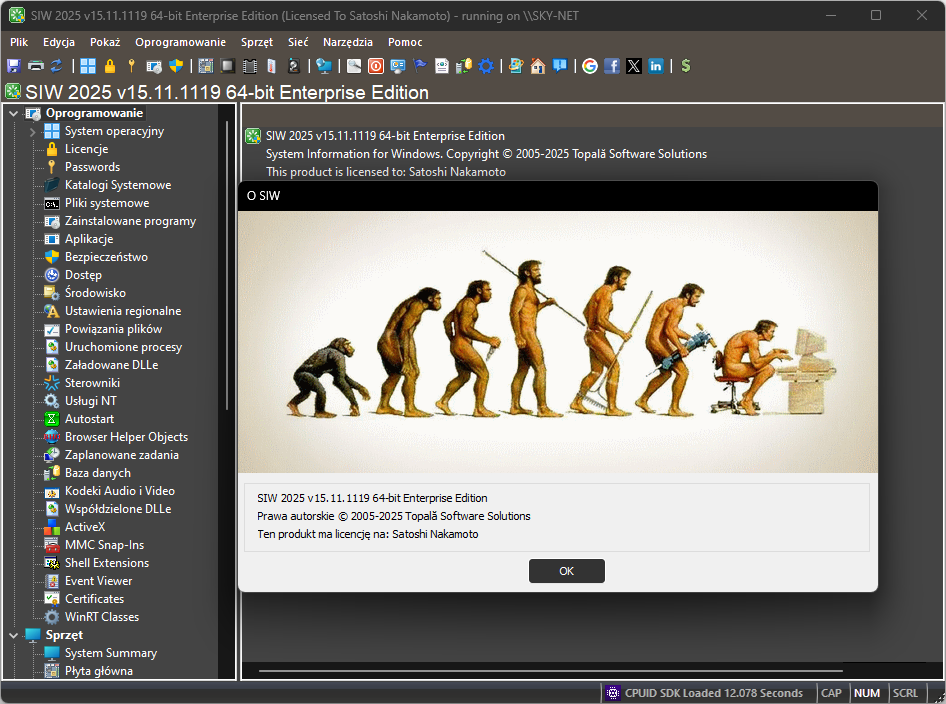Select Certificates in the tree

[x=94, y=599]
